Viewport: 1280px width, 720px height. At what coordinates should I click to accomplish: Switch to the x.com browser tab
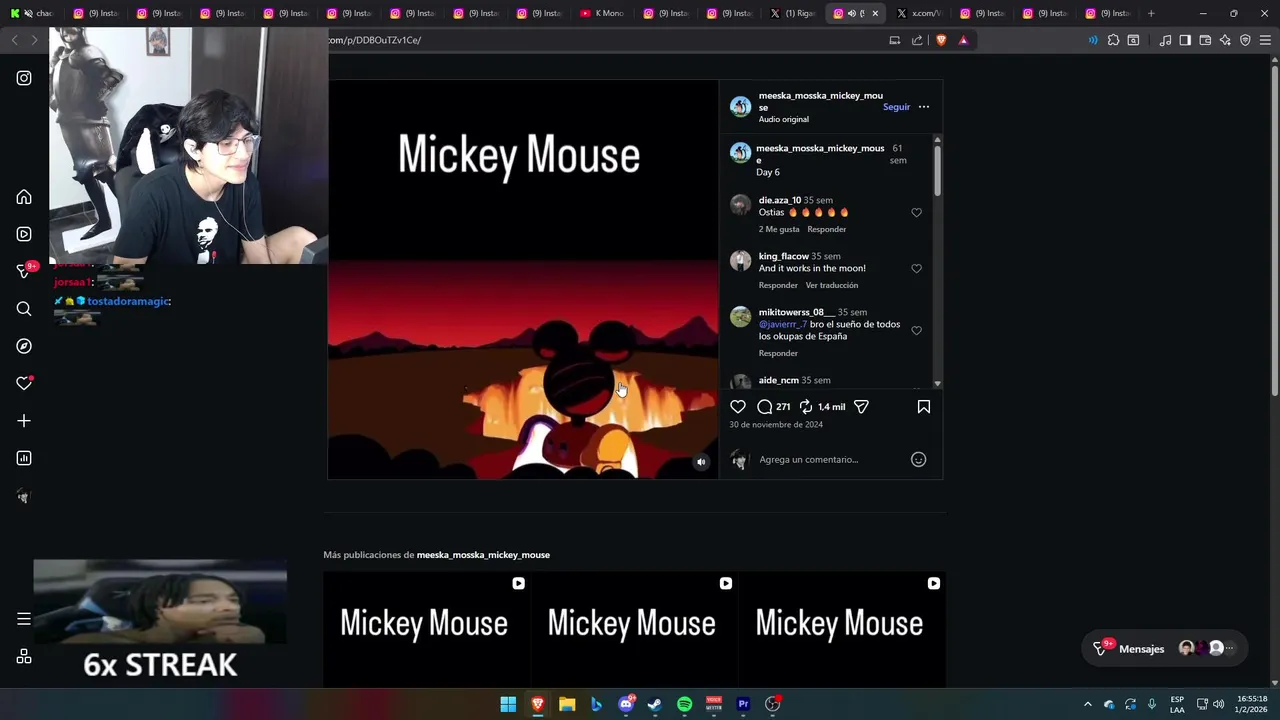(920, 13)
